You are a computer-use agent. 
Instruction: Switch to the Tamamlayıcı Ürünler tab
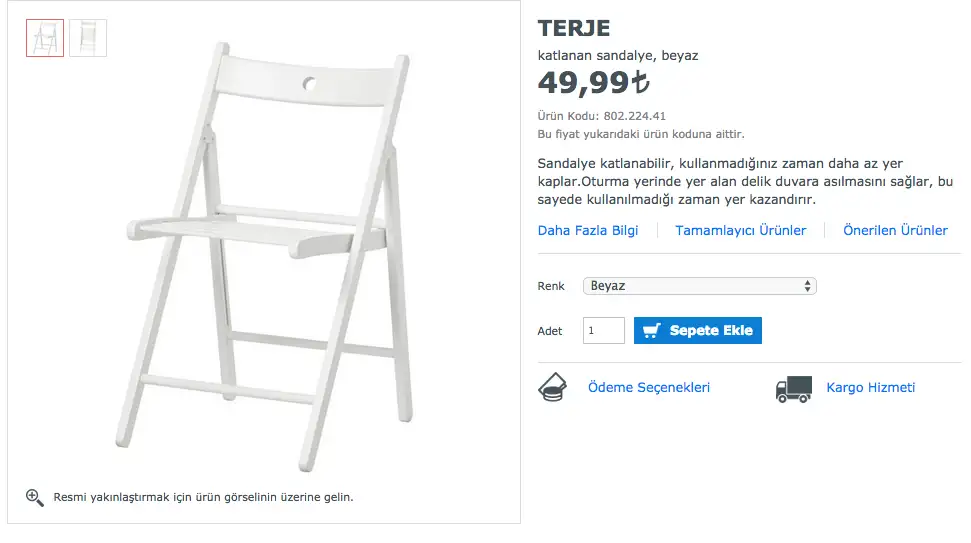(740, 231)
